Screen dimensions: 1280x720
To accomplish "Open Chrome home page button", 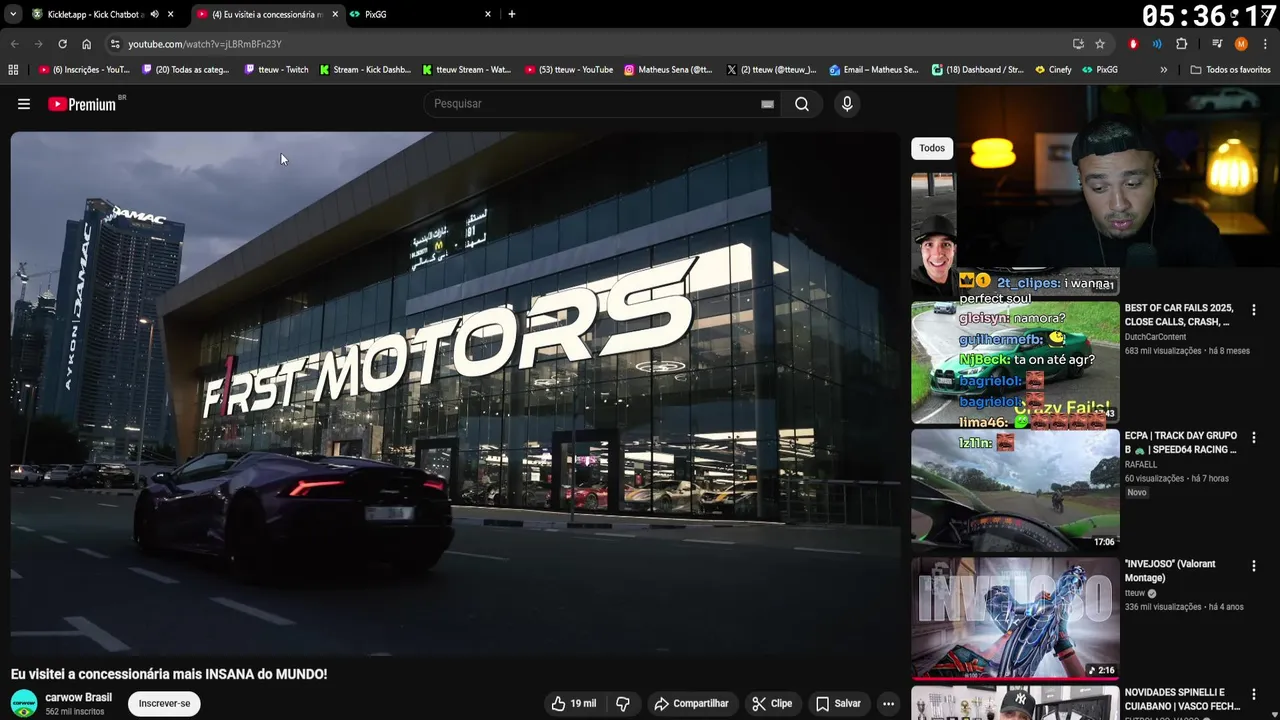I will pyautogui.click(x=86, y=44).
